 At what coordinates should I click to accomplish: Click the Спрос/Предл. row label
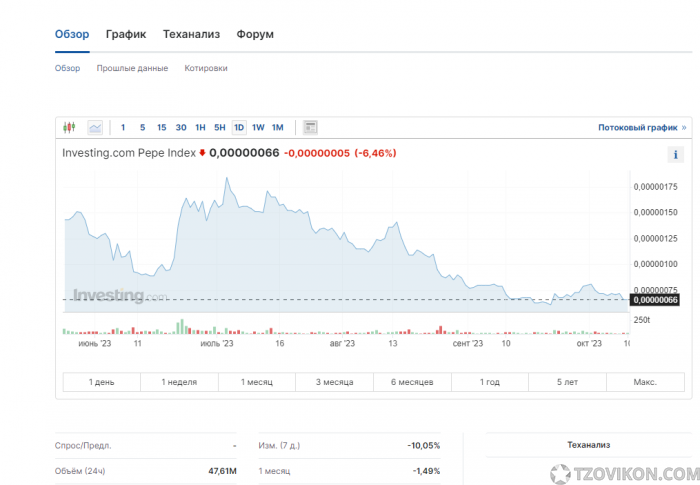(83, 446)
